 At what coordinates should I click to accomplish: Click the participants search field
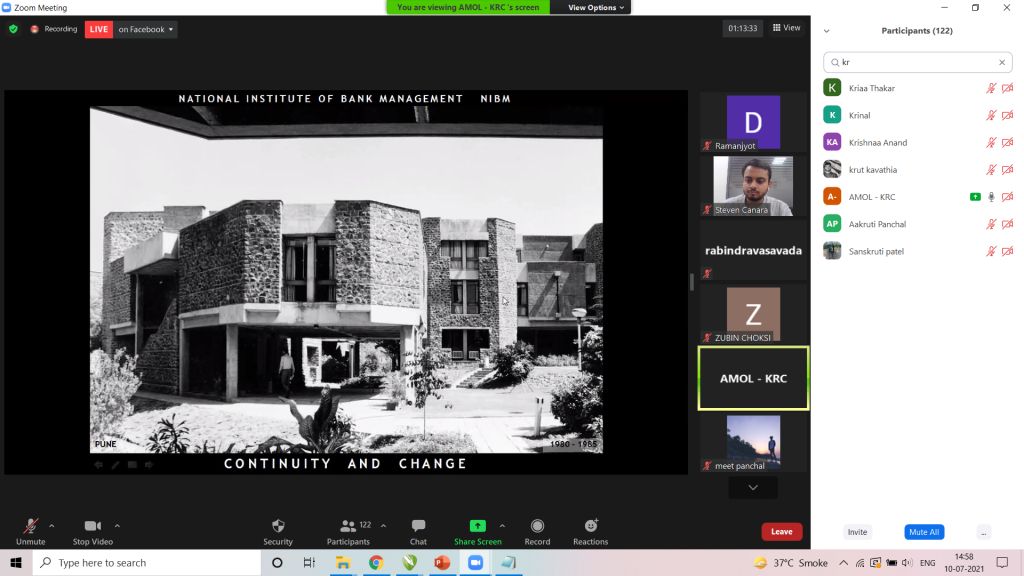(x=918, y=62)
